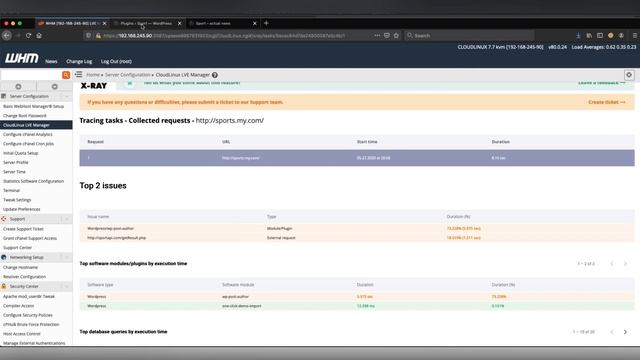Click the gear icon at the breadcrumb bar right
The image size is (640, 360).
click(x=629, y=75)
